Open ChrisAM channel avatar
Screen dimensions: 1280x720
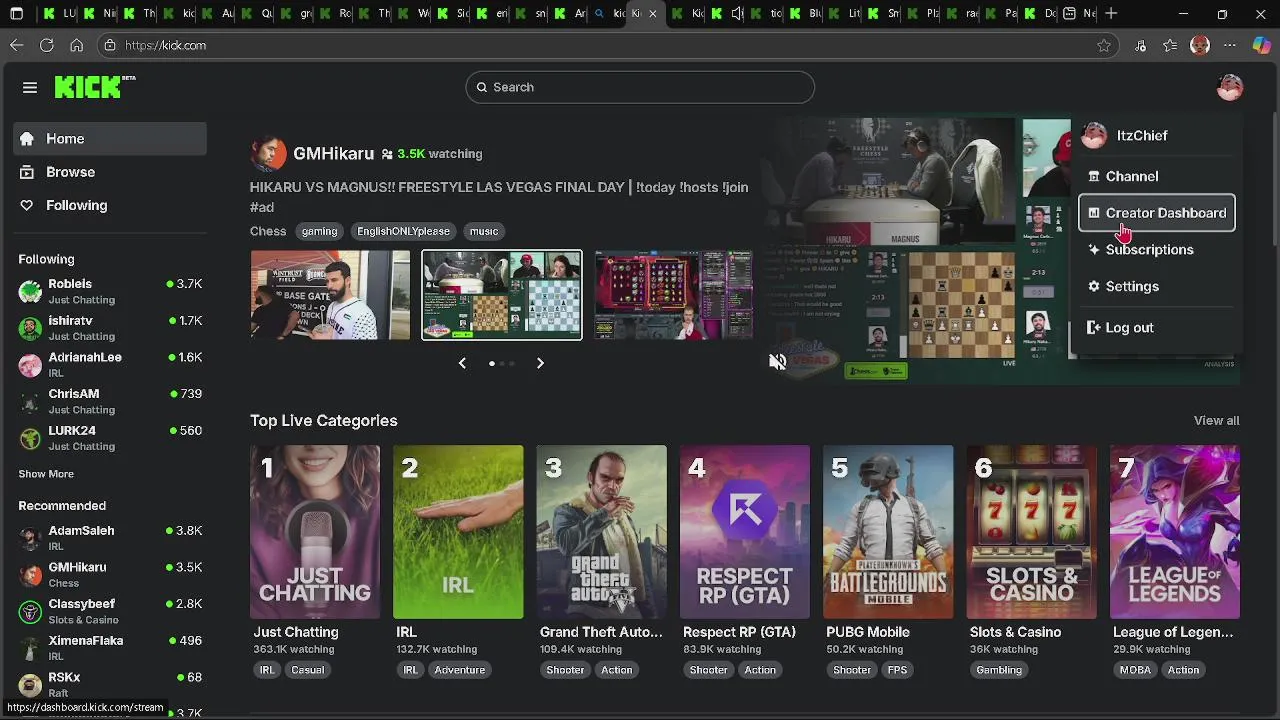pyautogui.click(x=30, y=401)
